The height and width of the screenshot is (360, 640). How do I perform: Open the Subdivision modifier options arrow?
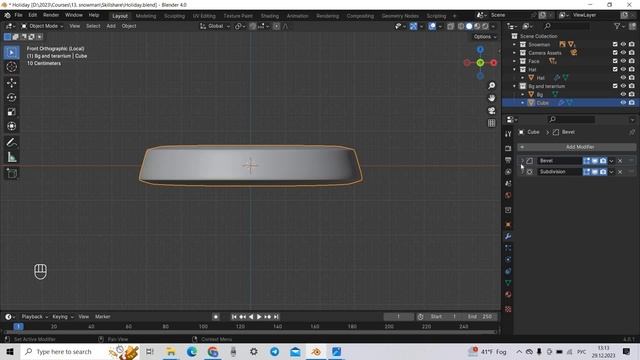pos(611,172)
